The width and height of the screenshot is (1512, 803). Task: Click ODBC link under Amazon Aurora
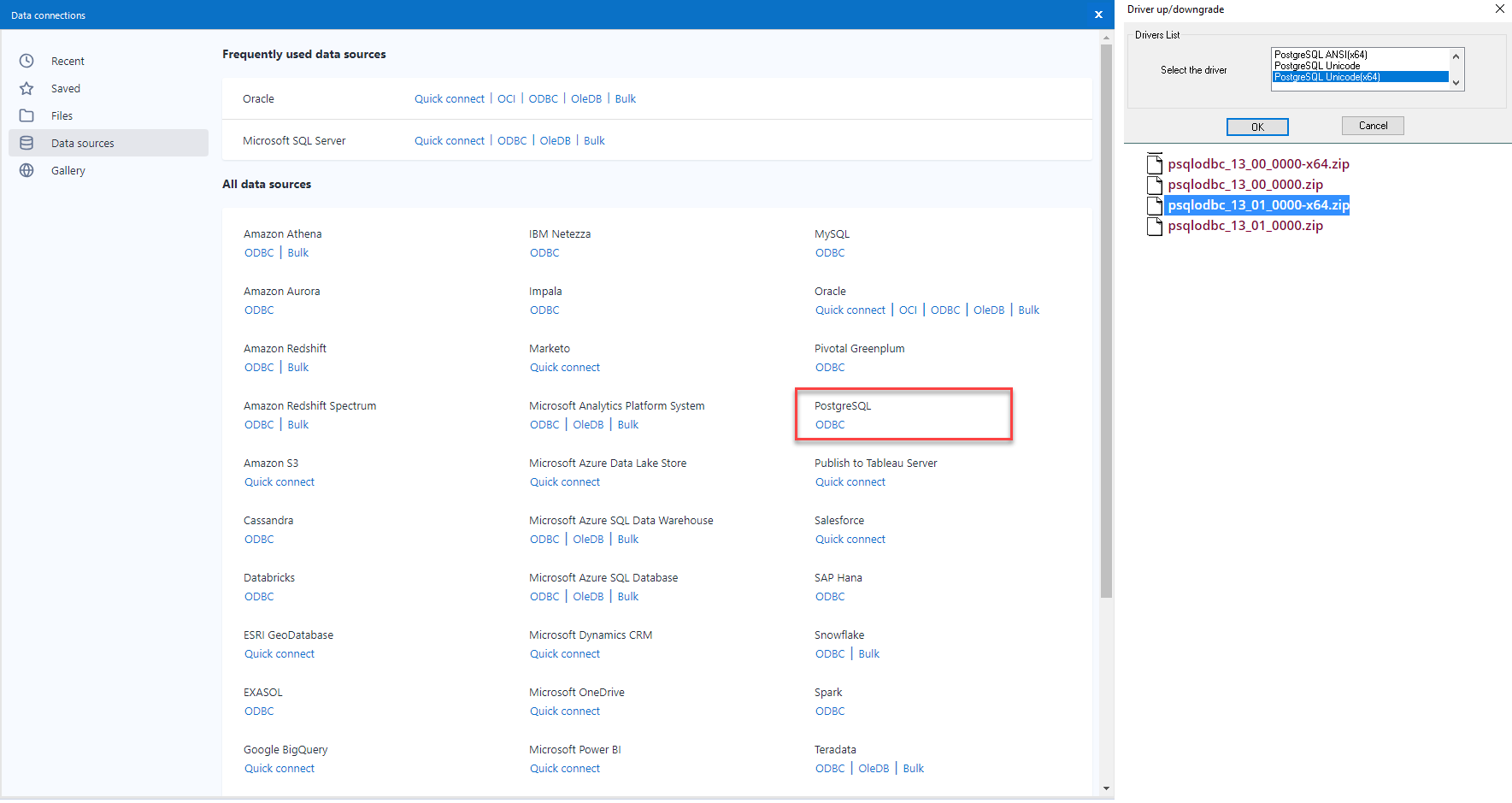click(259, 310)
